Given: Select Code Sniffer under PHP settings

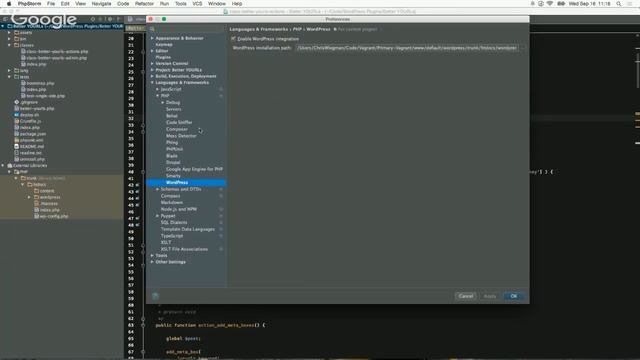Looking at the screenshot, I should 179,122.
